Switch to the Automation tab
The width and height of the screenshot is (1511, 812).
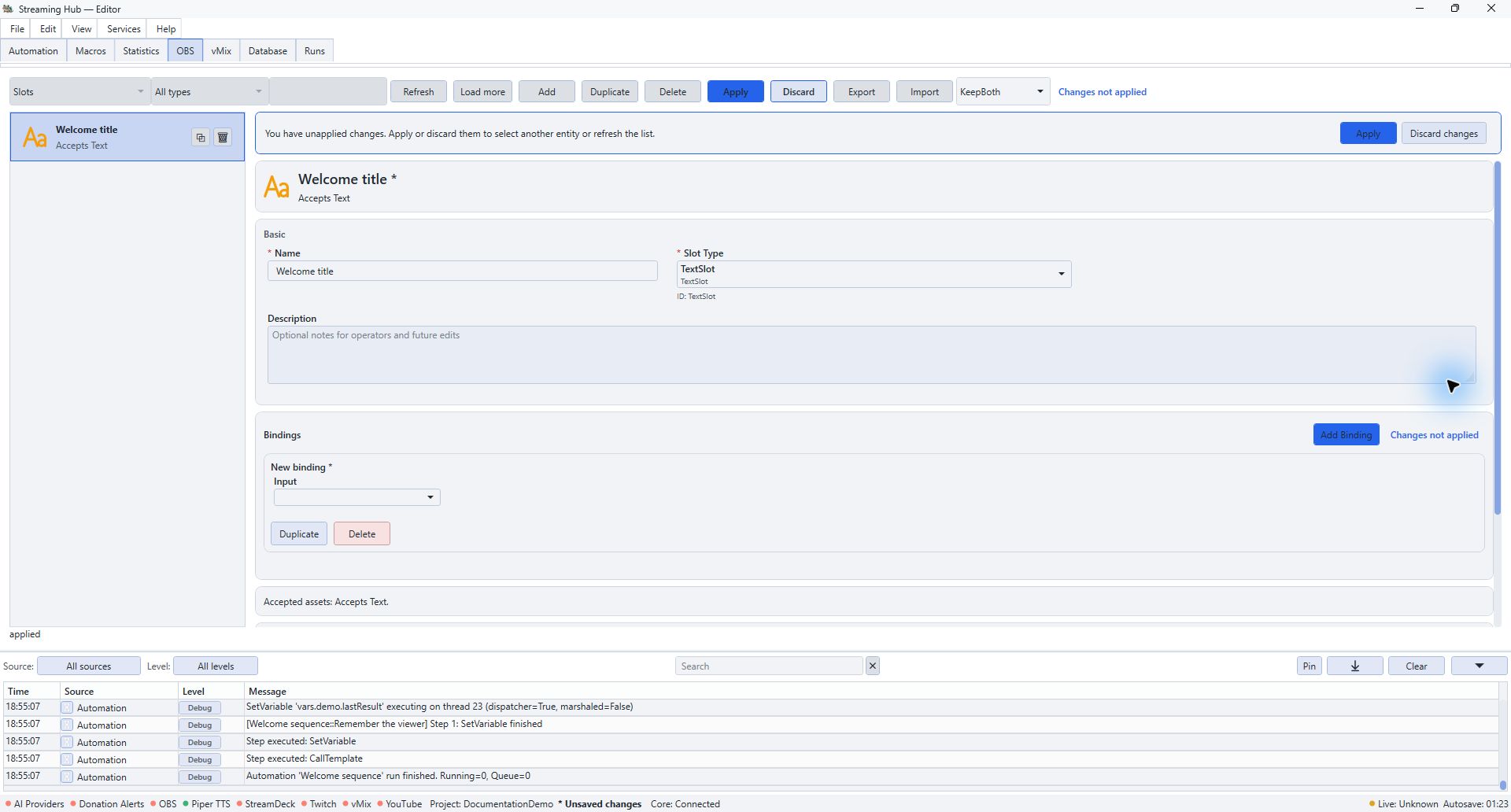coord(33,51)
